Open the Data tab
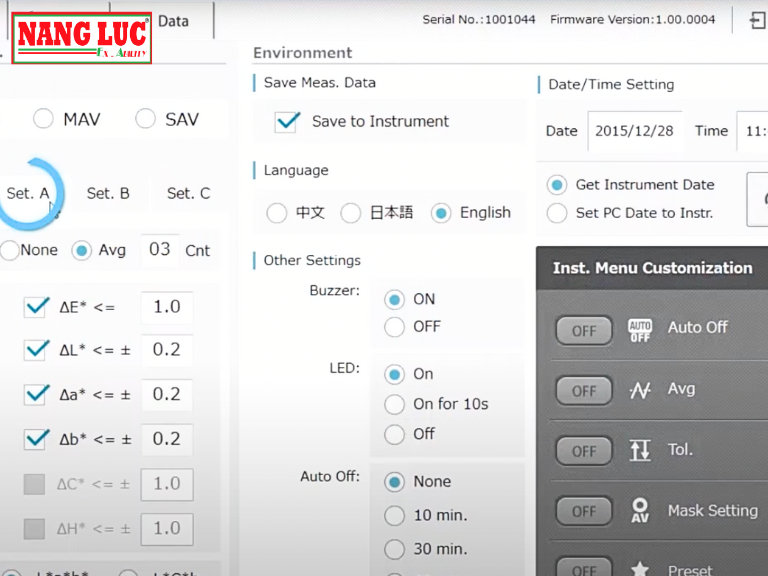Image resolution: width=768 pixels, height=576 pixels. (173, 20)
